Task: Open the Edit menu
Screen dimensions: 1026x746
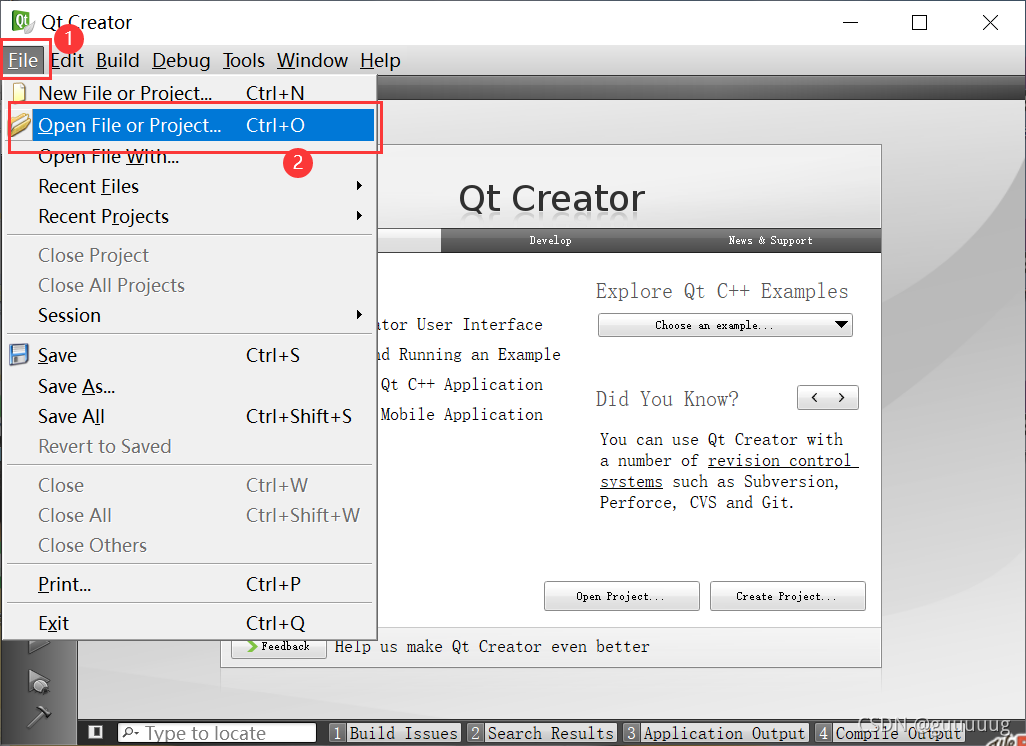Action: [67, 61]
